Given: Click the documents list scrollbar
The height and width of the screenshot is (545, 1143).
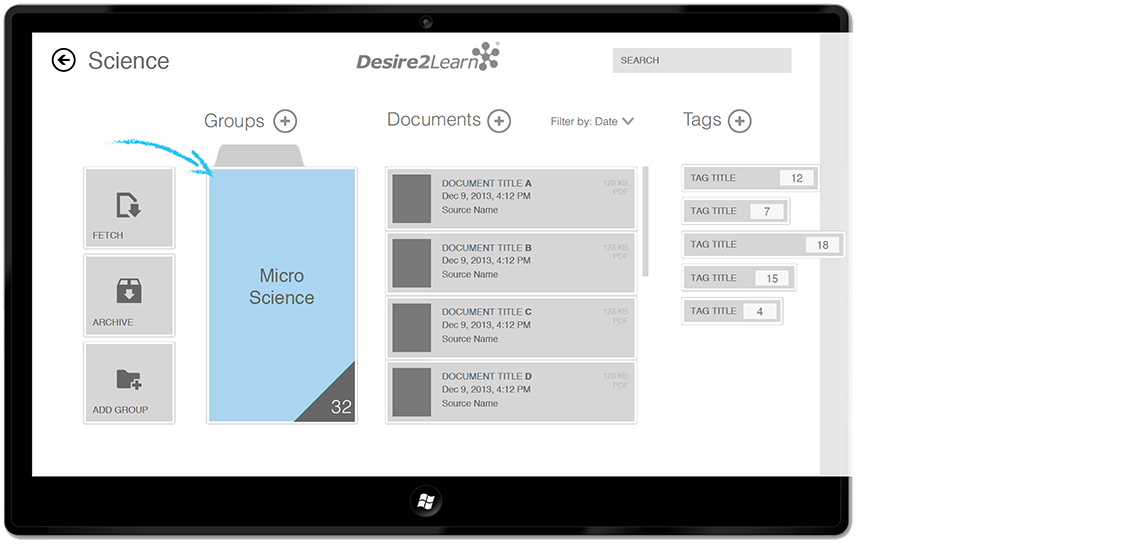Looking at the screenshot, I should [645, 221].
